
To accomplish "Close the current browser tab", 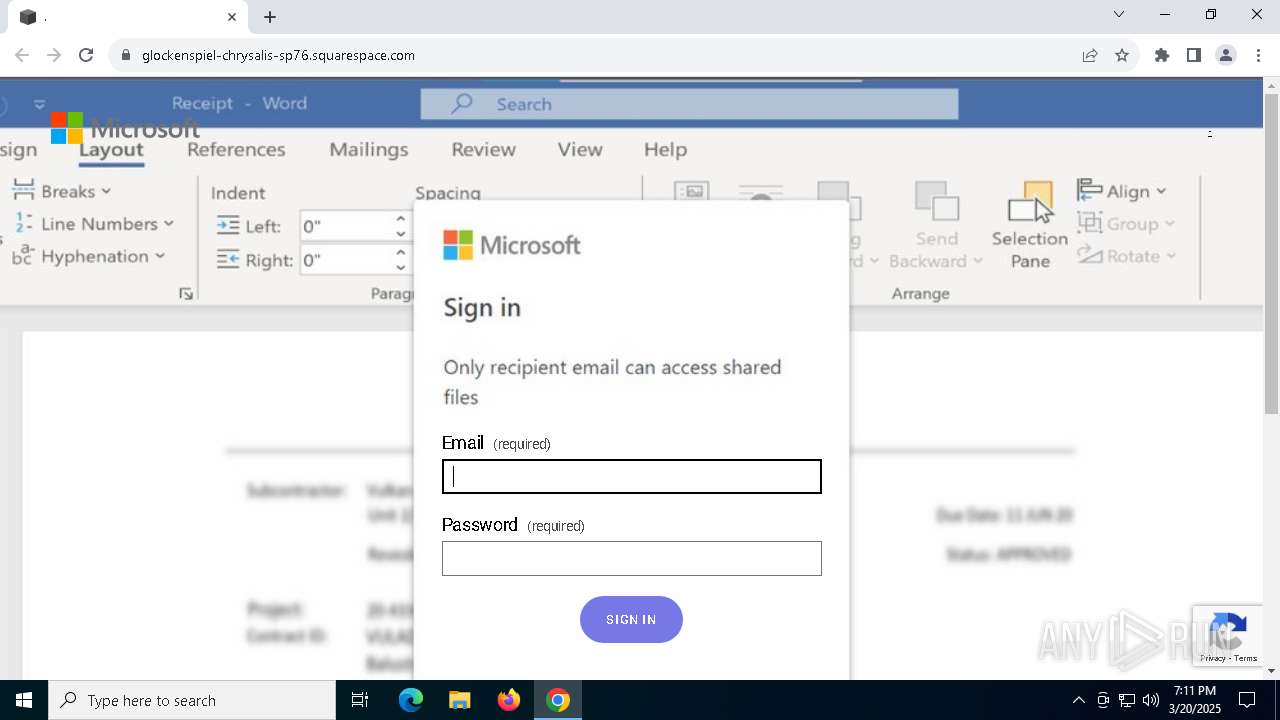I will (232, 17).
